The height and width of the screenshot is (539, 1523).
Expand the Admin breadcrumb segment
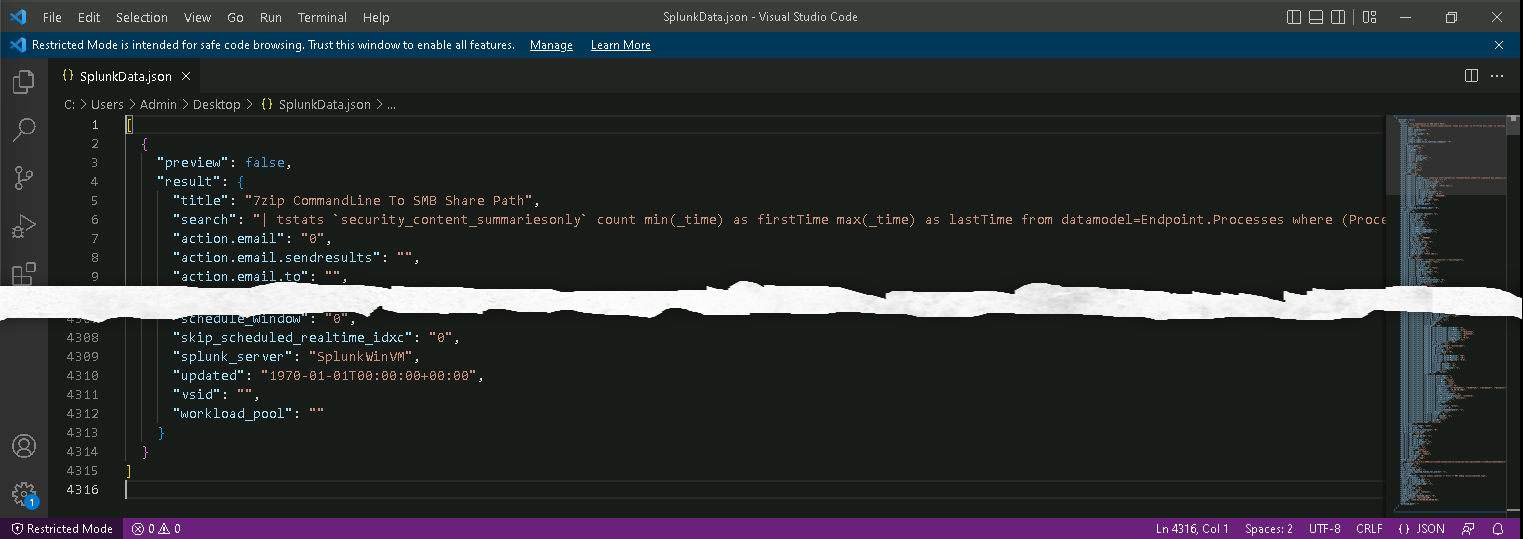[x=158, y=104]
